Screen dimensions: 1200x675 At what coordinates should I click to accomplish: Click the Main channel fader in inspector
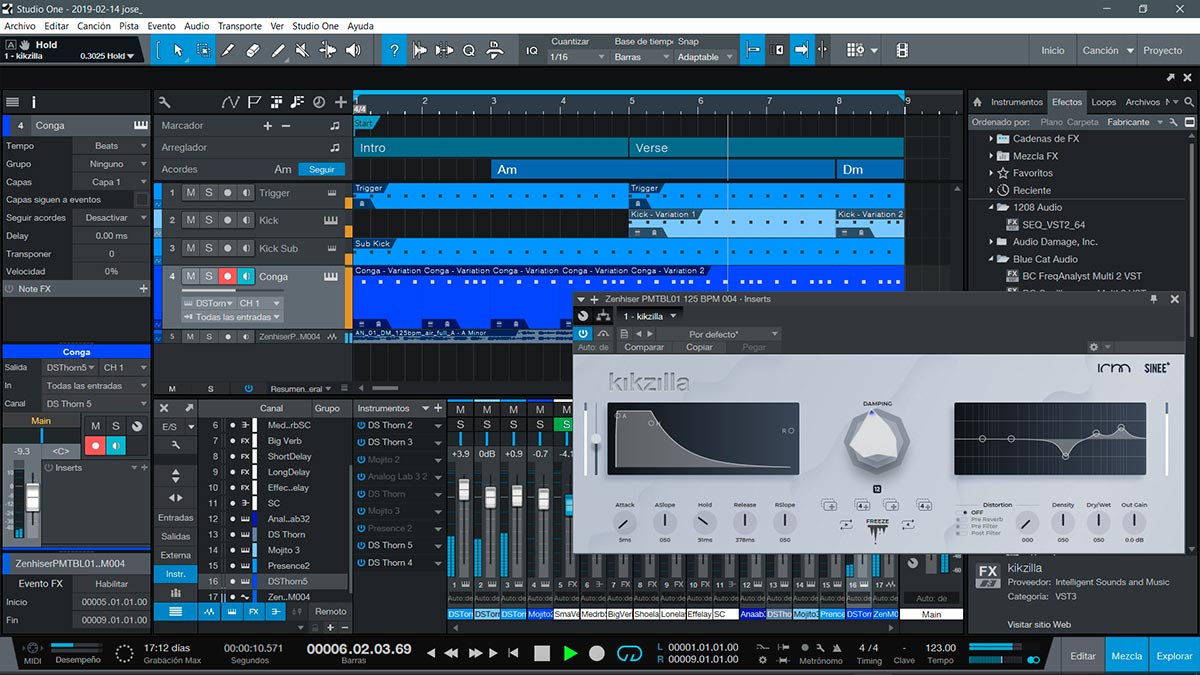[x=32, y=497]
